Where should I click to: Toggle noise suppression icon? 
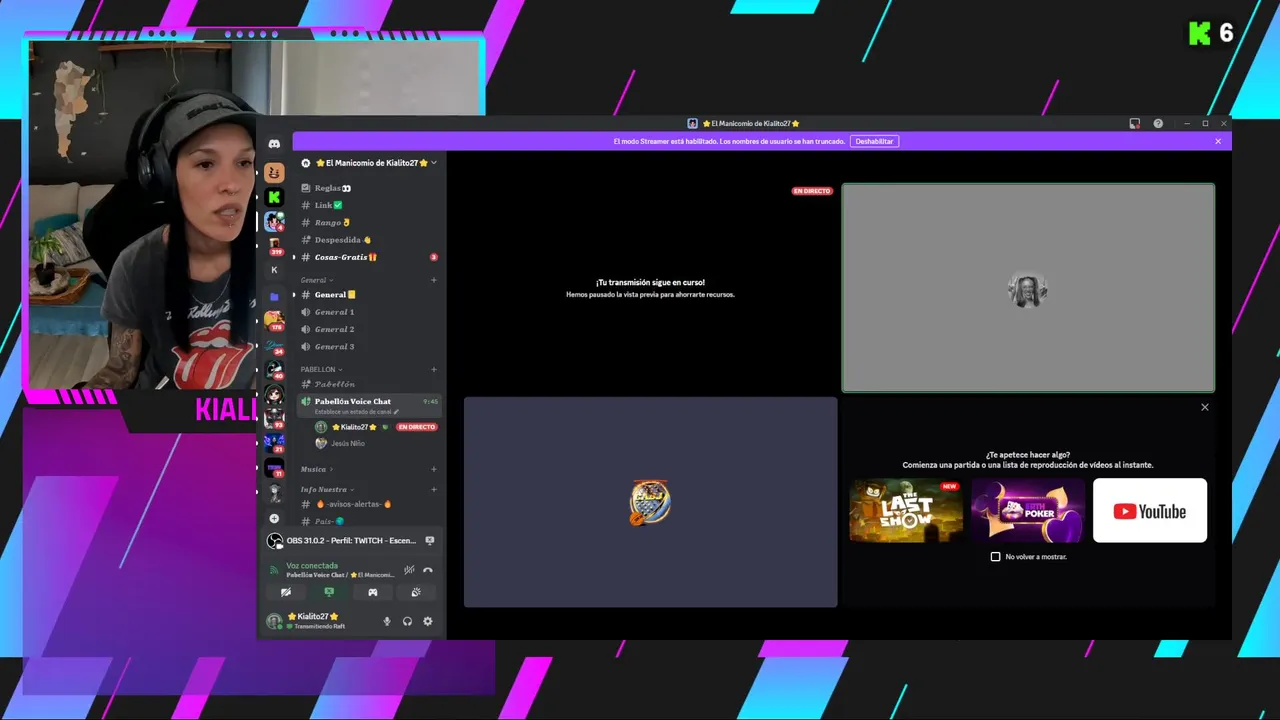click(409, 570)
